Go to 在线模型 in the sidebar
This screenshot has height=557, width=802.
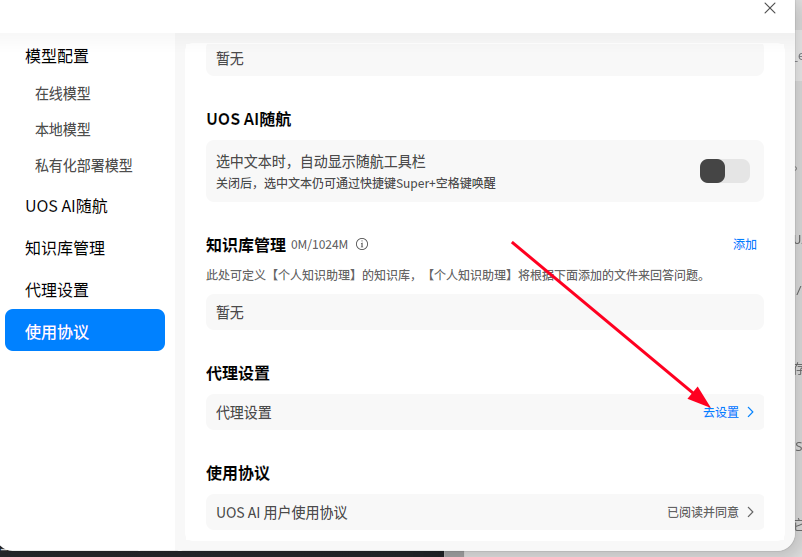[63, 94]
